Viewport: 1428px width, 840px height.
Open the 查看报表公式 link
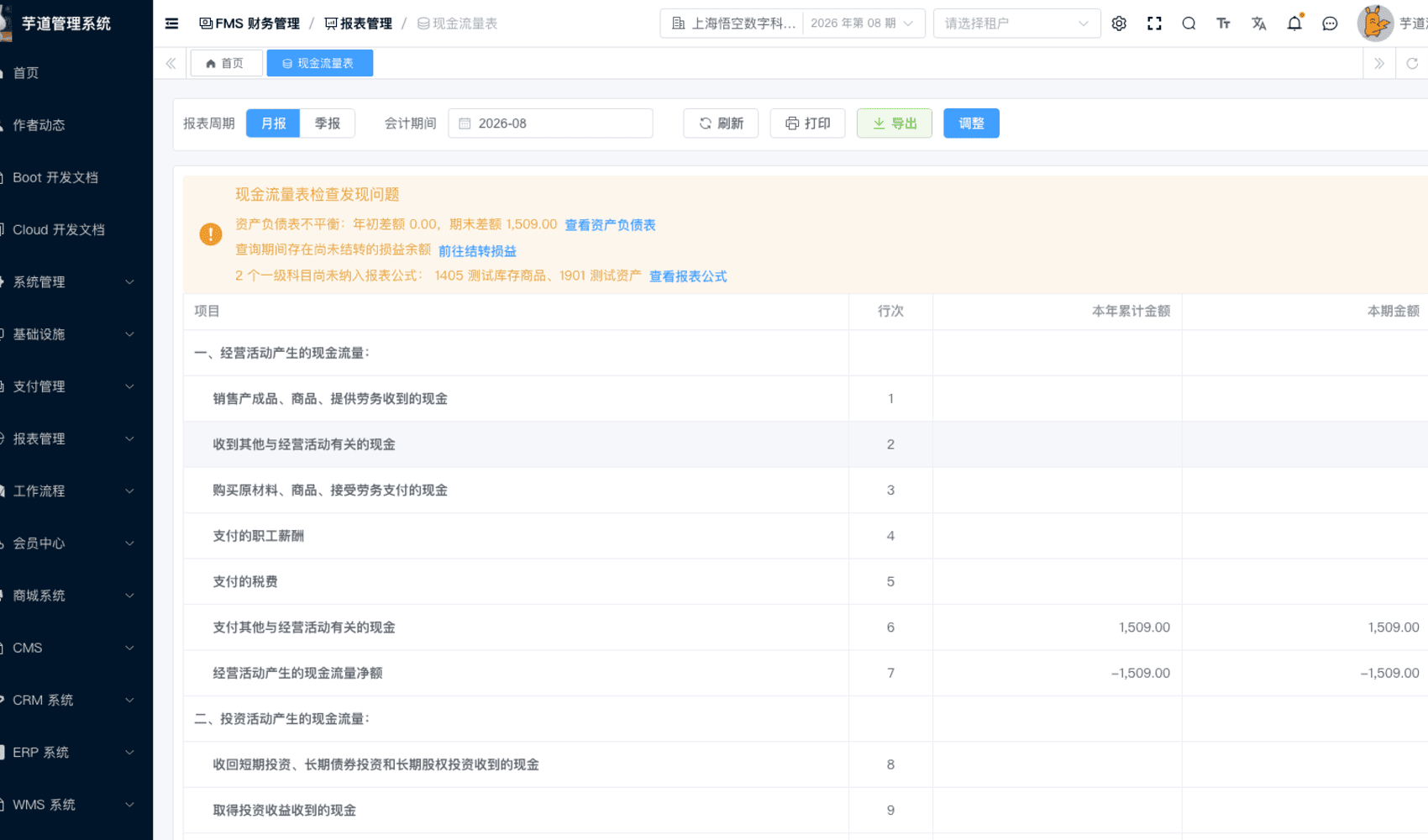click(x=688, y=276)
